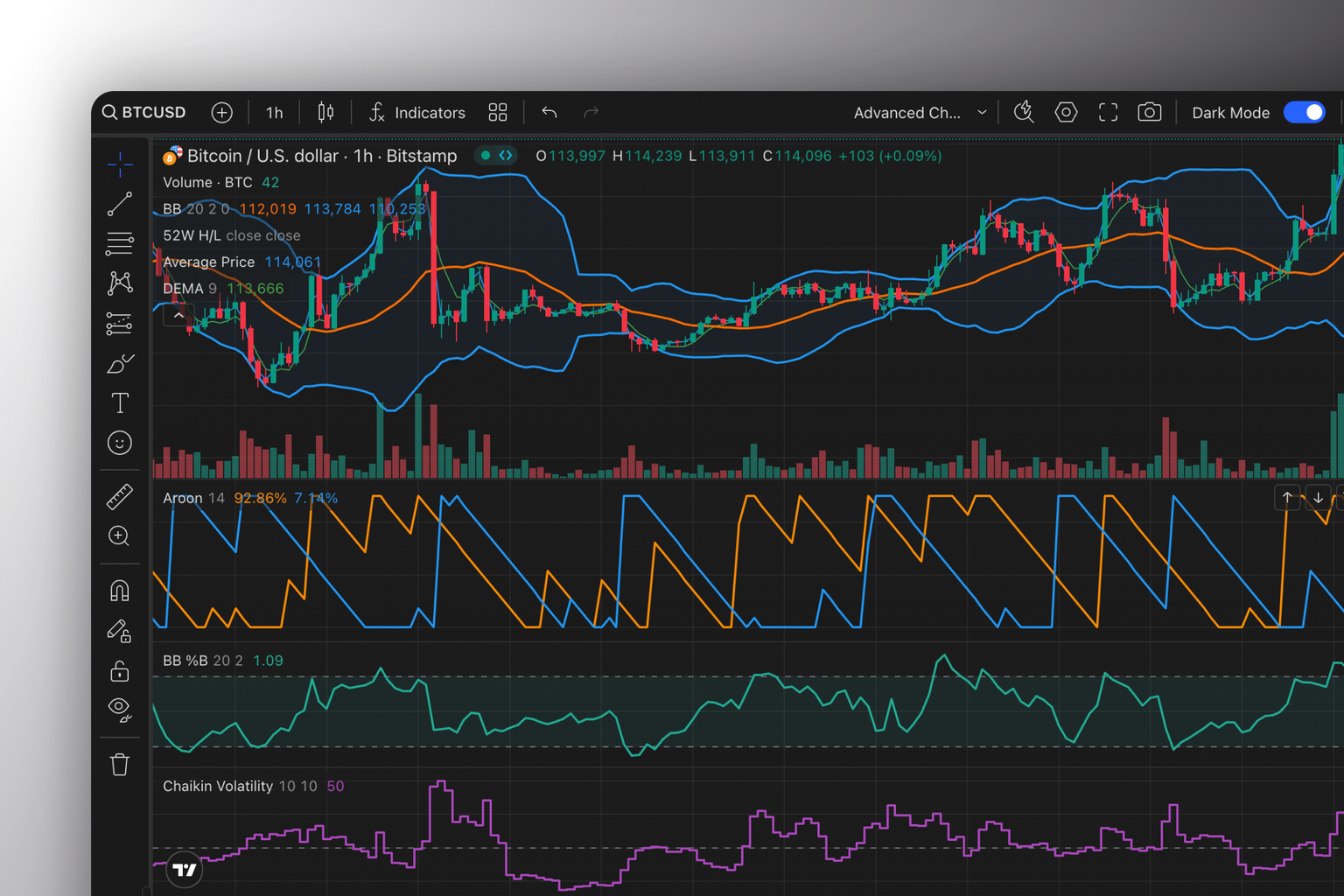Select the Text annotation tool
The height and width of the screenshot is (896, 1344).
tap(120, 402)
